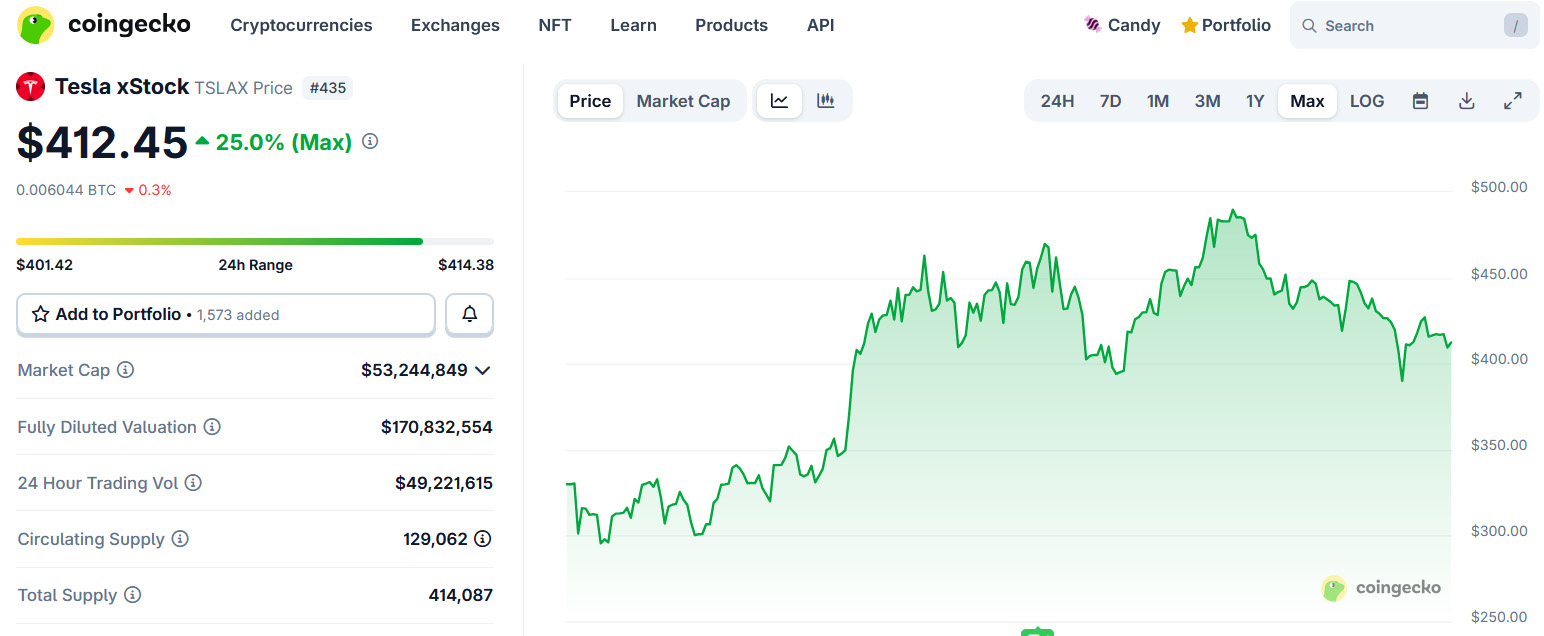Click the coingecko wordmark
This screenshot has height=636, width=1544.
(129, 25)
